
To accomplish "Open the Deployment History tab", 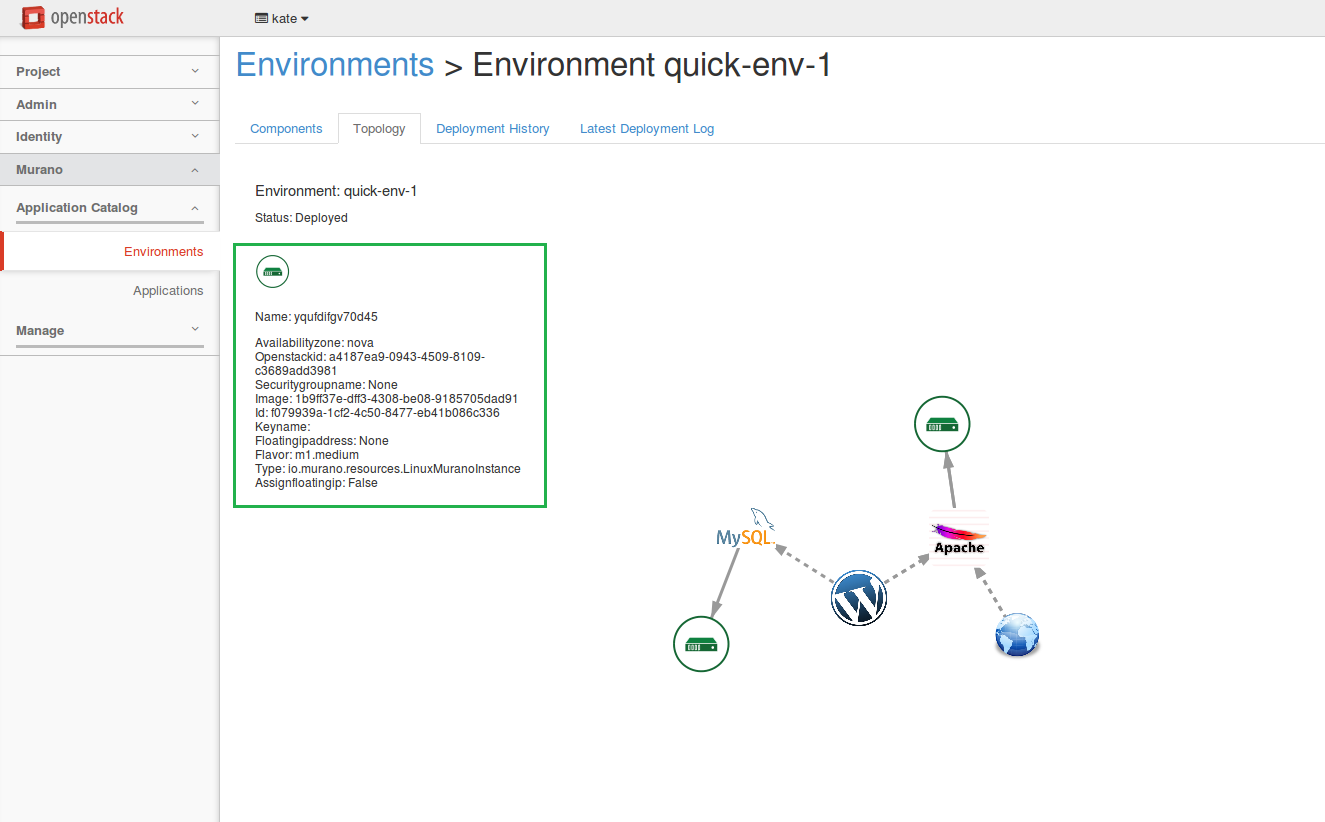I will 492,129.
